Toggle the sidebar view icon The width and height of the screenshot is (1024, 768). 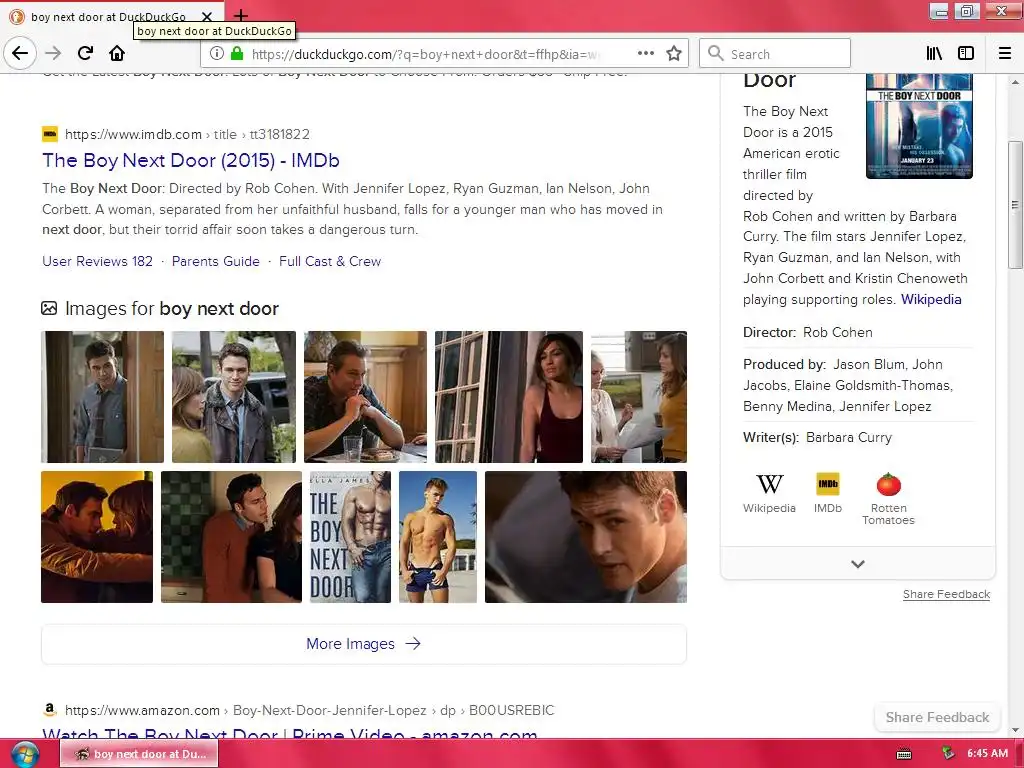point(966,54)
